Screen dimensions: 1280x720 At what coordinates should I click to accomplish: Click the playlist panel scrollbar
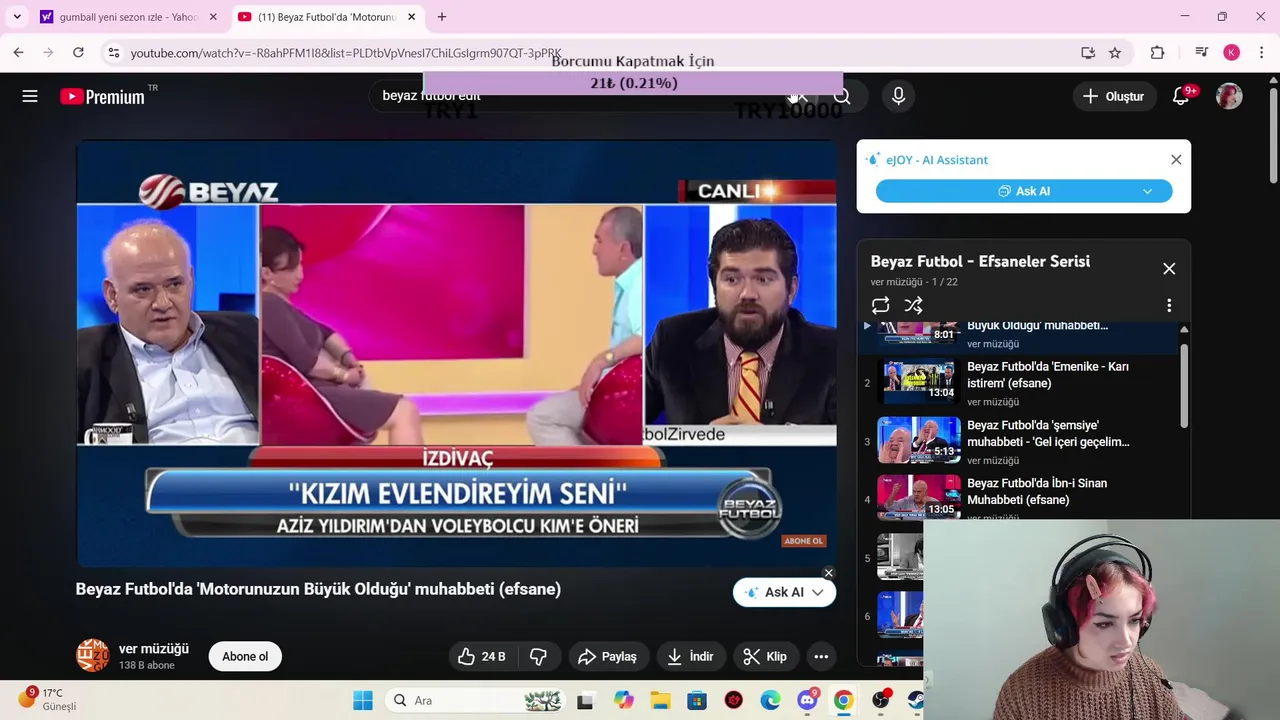[1184, 386]
